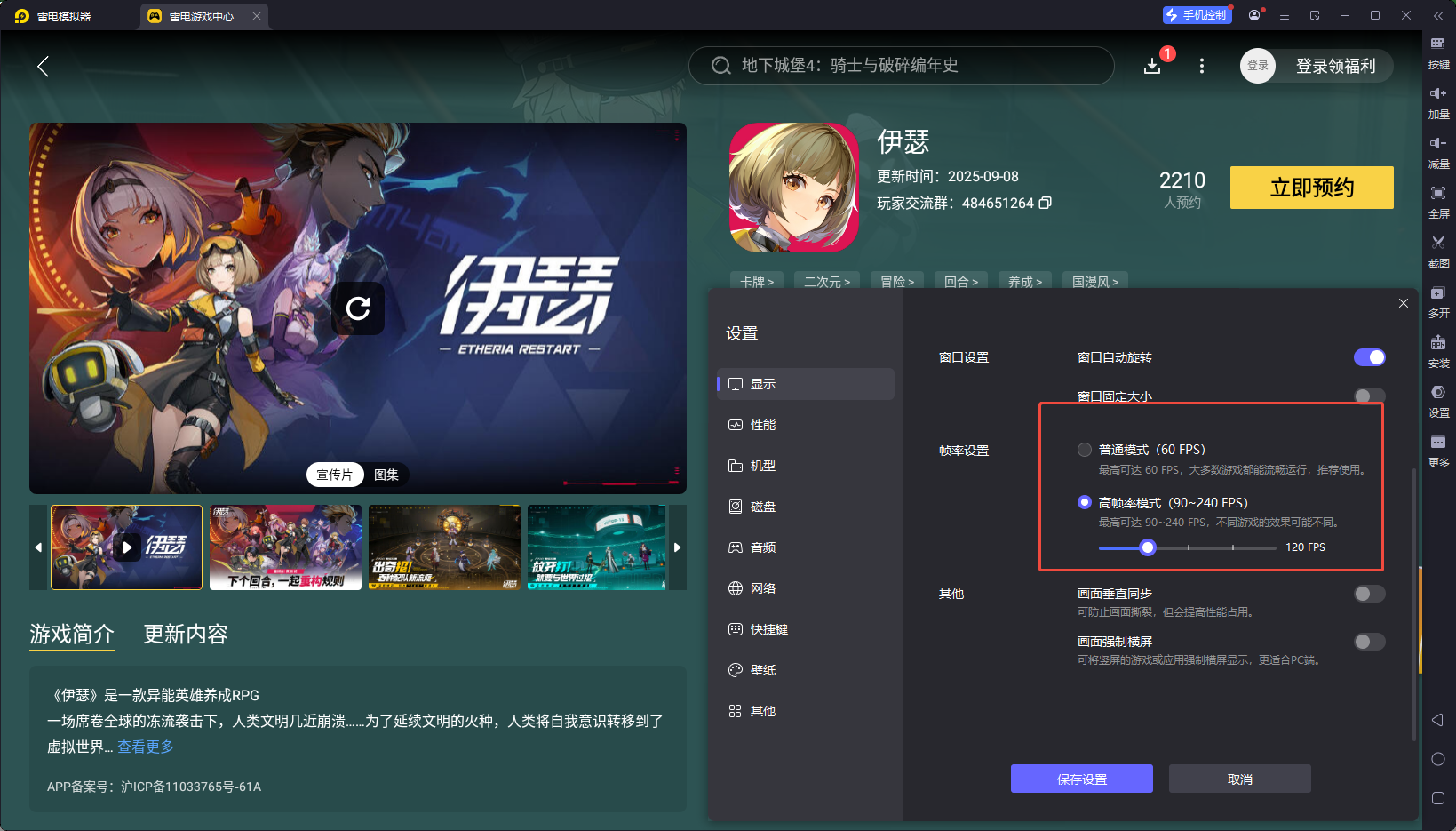Image resolution: width=1456 pixels, height=831 pixels.
Task: Switch to 雷电游戏中心 window tab
Action: pyautogui.click(x=203, y=16)
